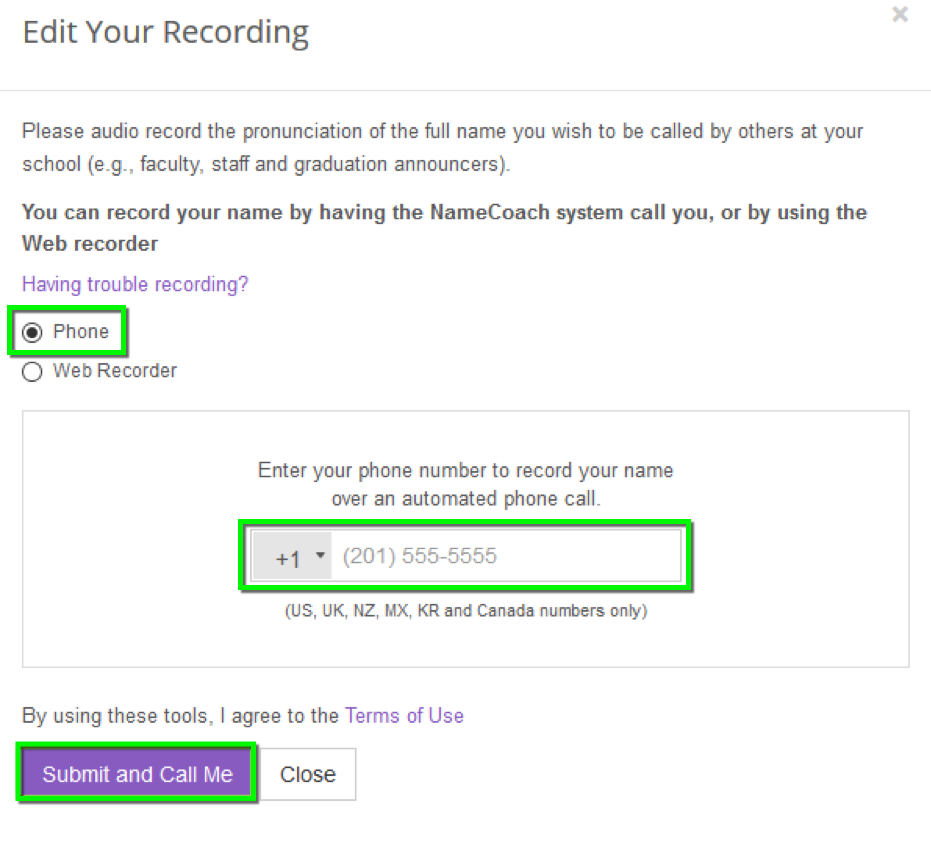Open the +1 country code dropdown
This screenshot has height=853, width=931.
292,557
